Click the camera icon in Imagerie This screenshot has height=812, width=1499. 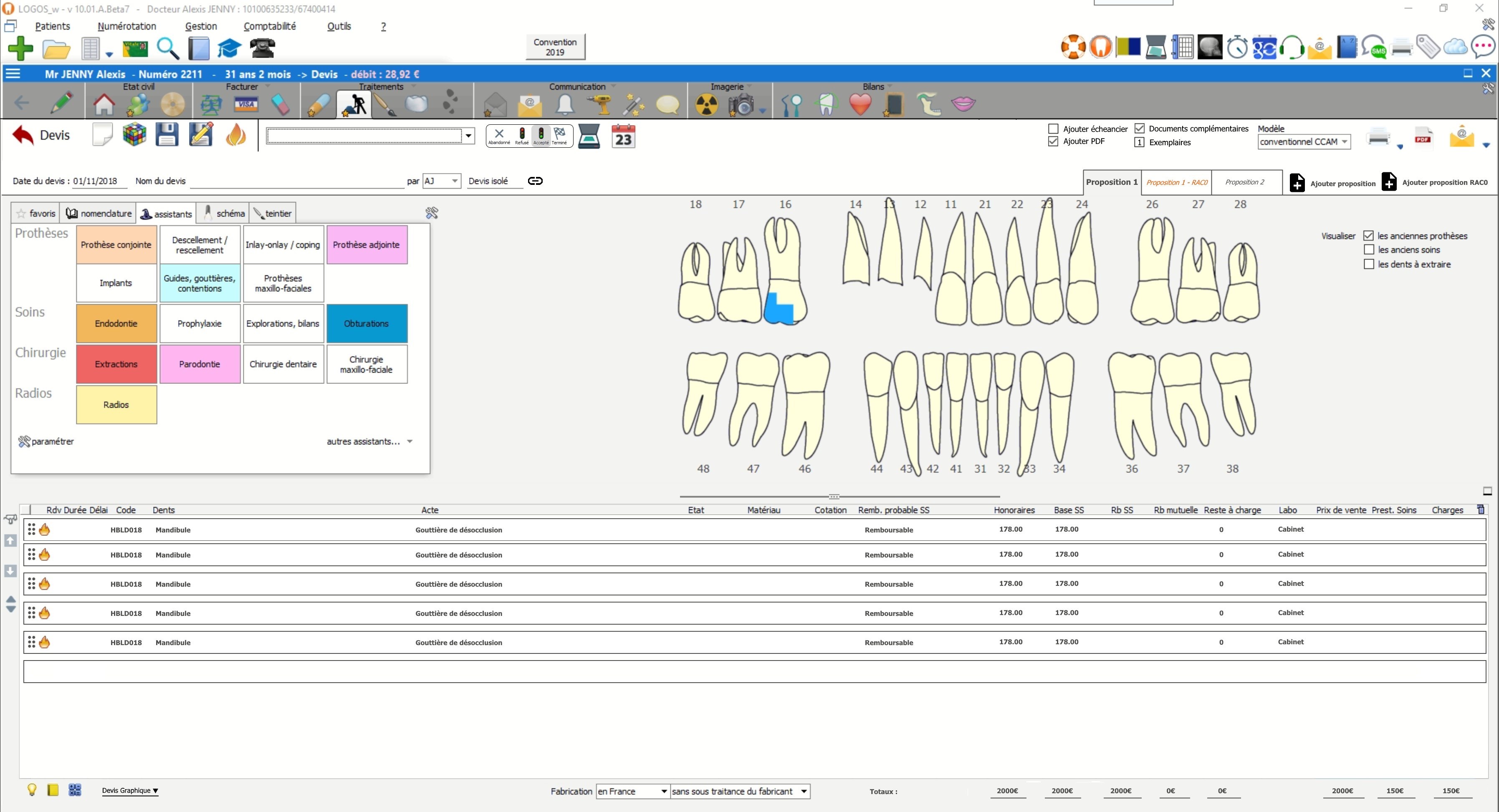741,105
